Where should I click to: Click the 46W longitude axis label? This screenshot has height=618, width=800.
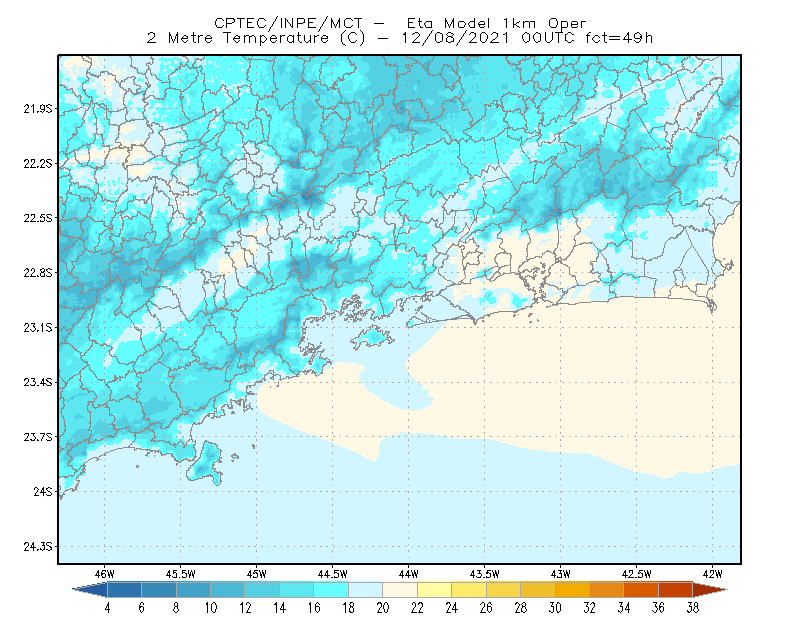coord(105,574)
